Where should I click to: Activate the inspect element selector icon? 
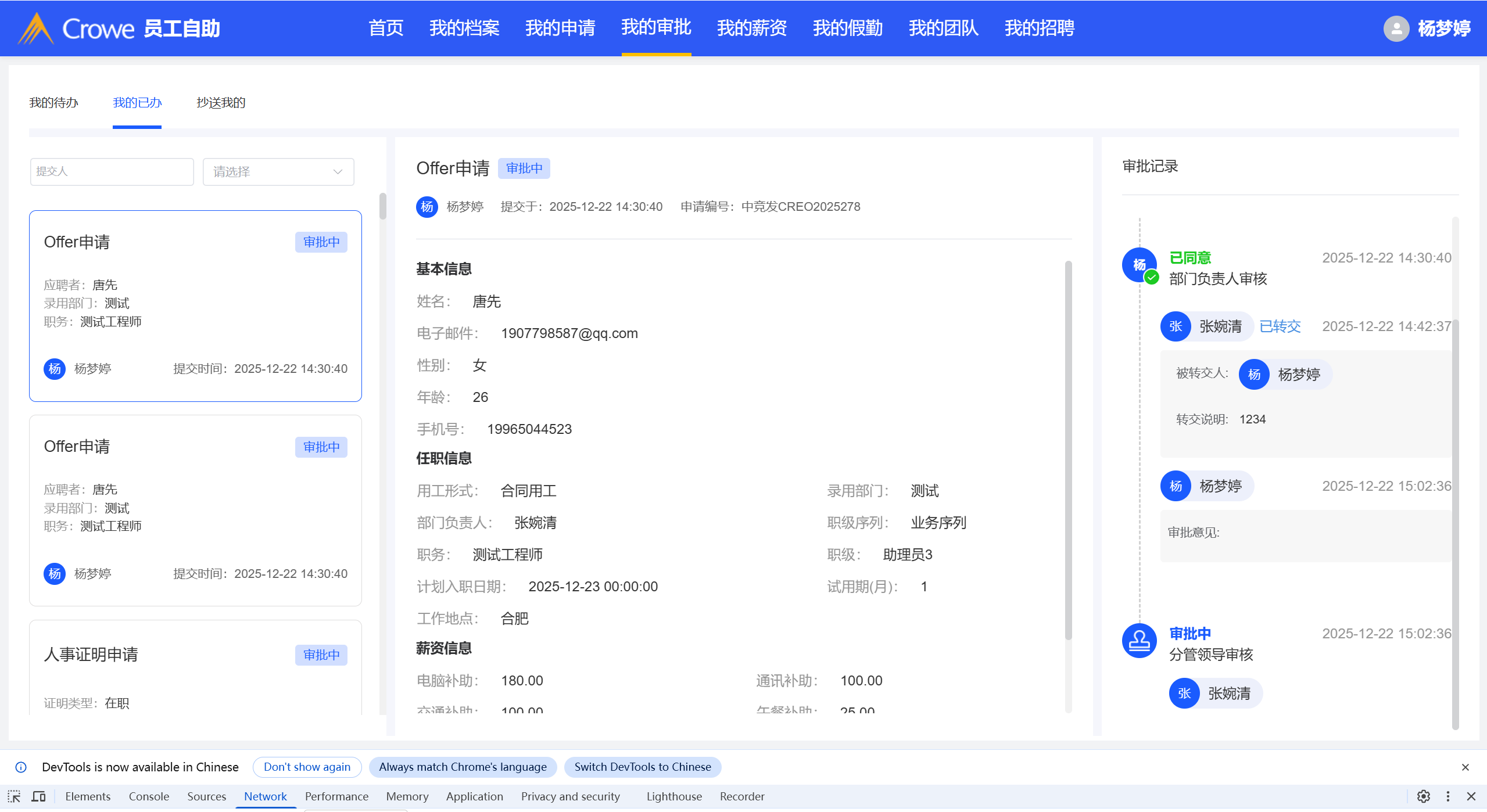tap(14, 796)
